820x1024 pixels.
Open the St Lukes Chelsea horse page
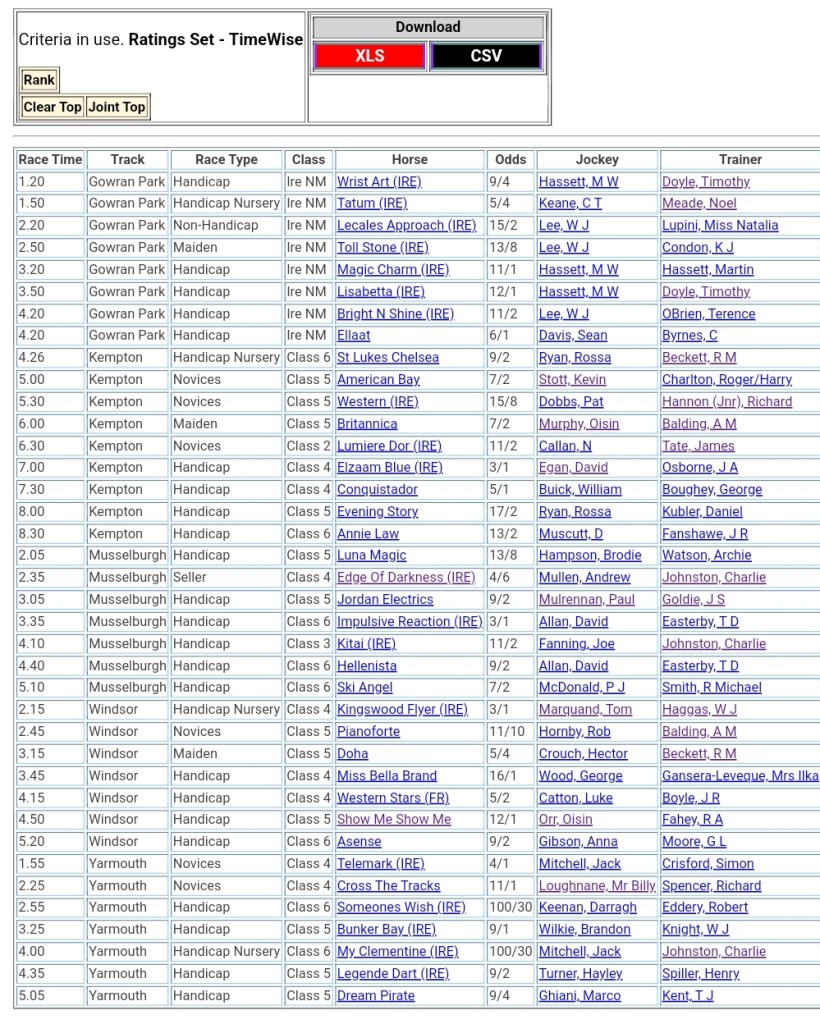387,358
